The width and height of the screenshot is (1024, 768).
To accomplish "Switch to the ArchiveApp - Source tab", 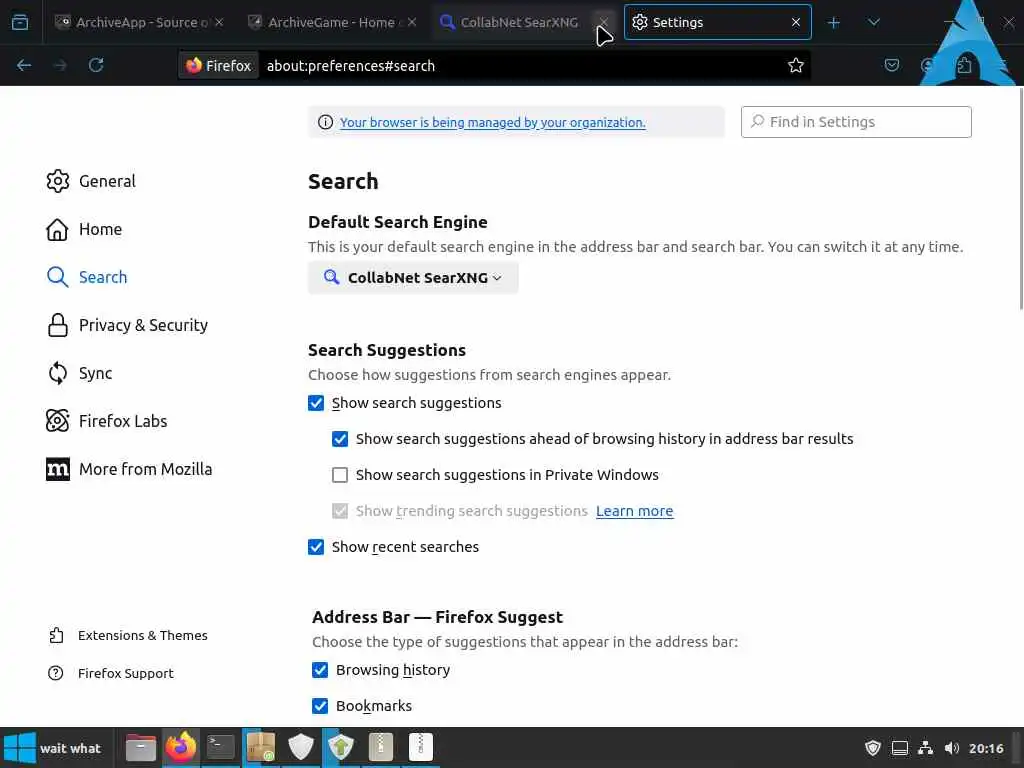I will tap(138, 22).
